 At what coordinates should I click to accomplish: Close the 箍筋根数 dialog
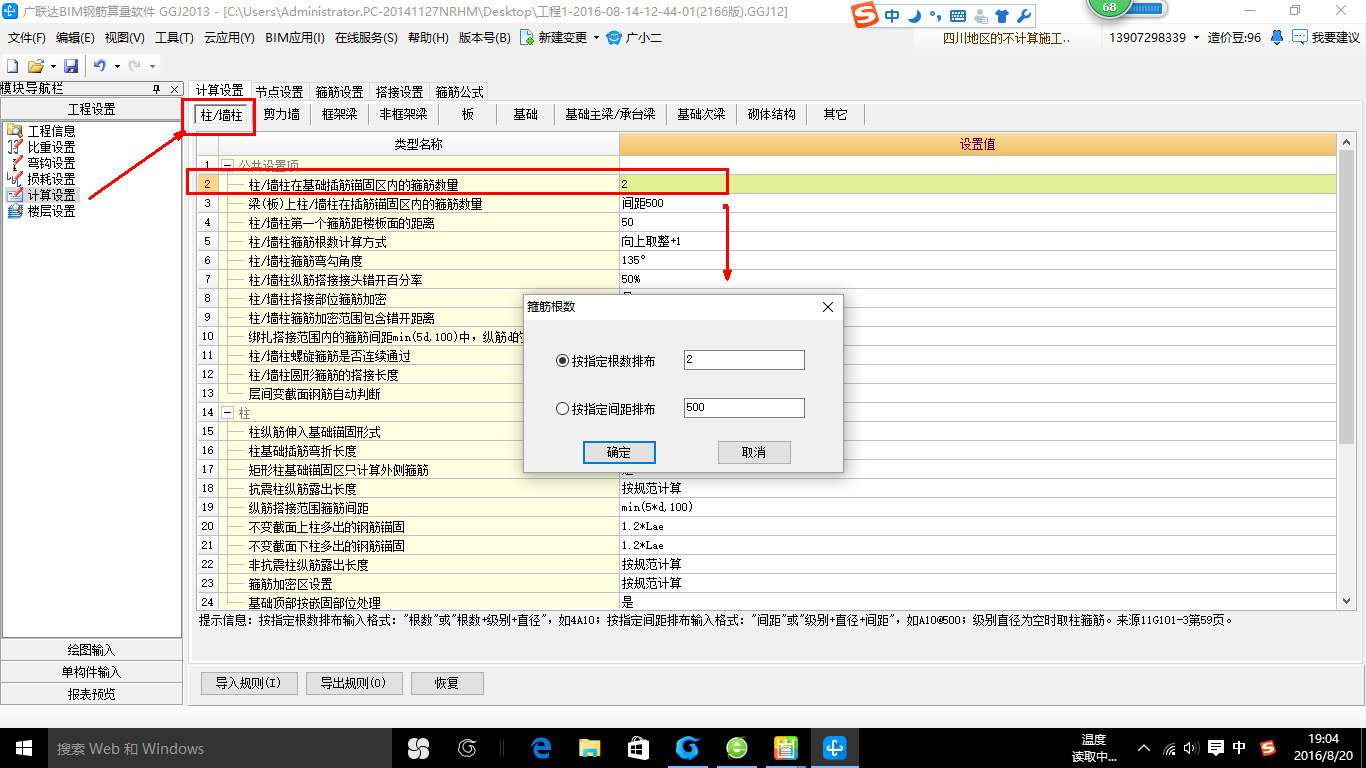828,307
